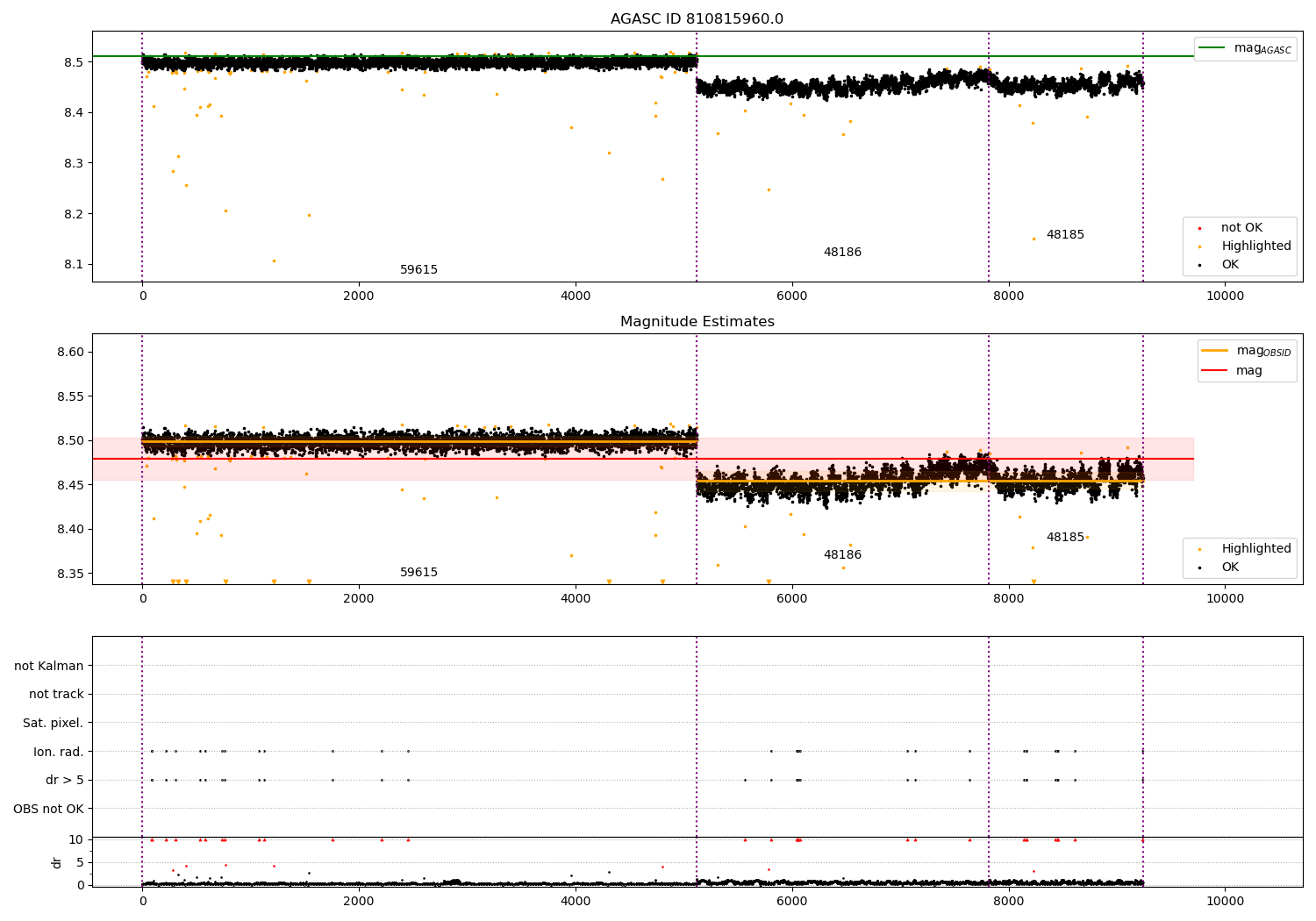The height and width of the screenshot is (921, 1316).
Task: Click the 'dr > 5' axis label
Action: [65, 781]
